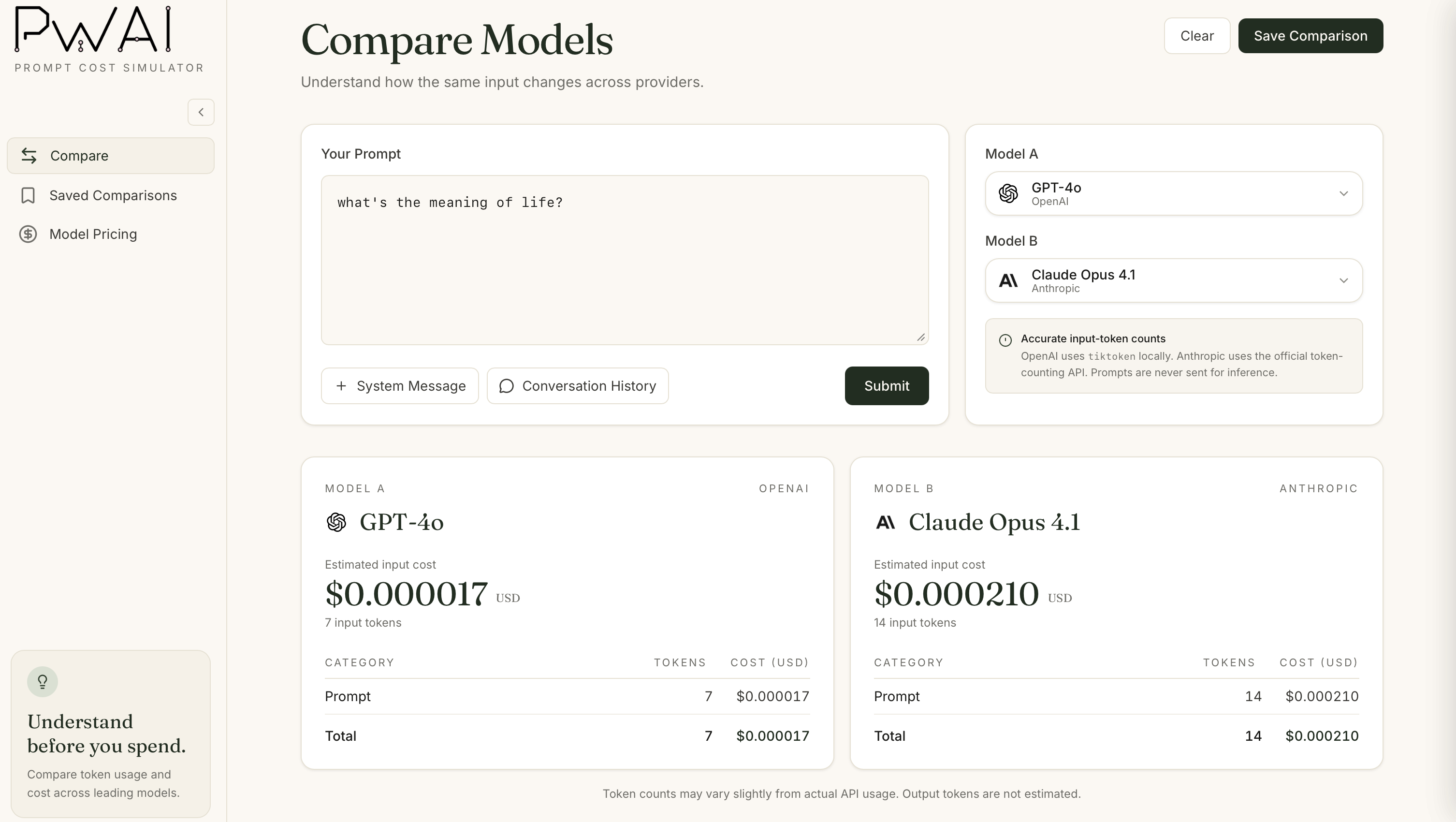Click the plus icon on the System Message button
Image resolution: width=1456 pixels, height=822 pixels.
pos(341,385)
